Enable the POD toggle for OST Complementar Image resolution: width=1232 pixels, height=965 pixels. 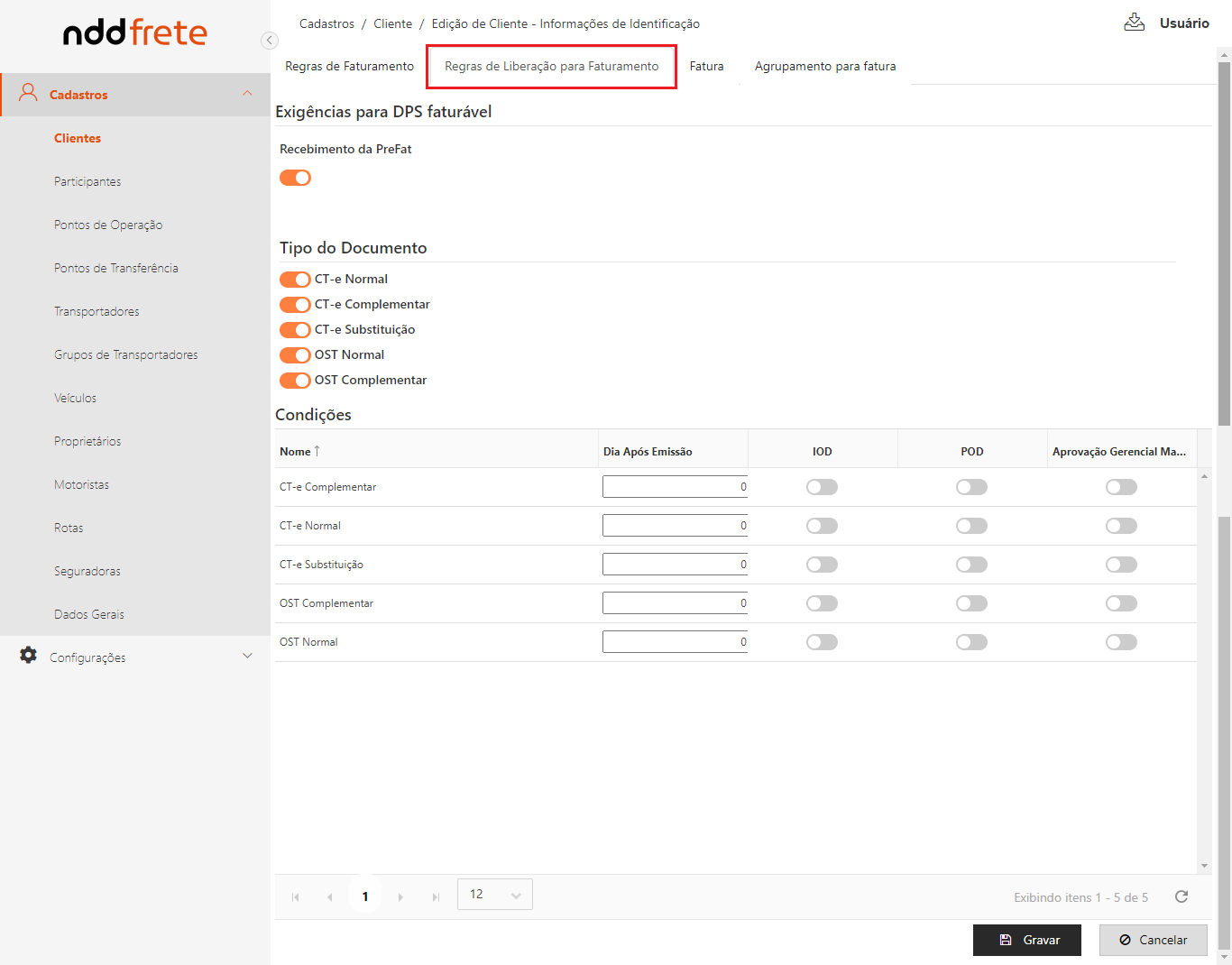click(x=971, y=603)
